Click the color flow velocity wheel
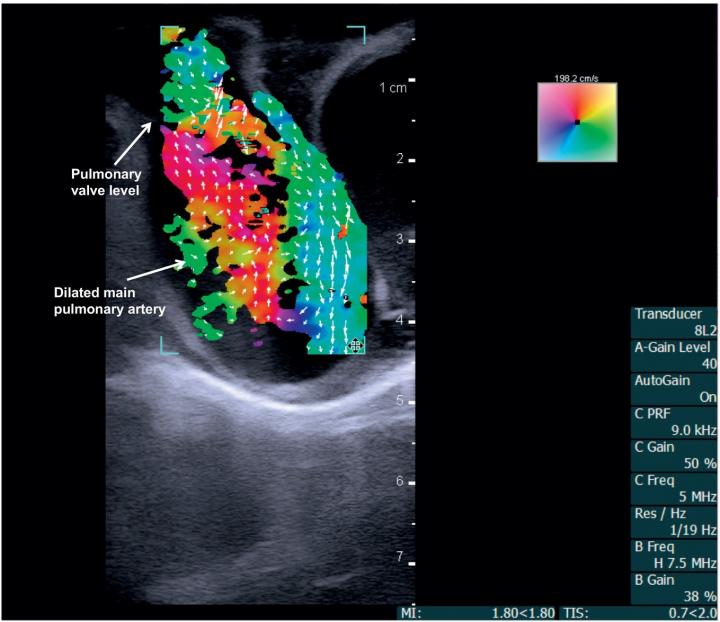This screenshot has width=720, height=622. [576, 122]
